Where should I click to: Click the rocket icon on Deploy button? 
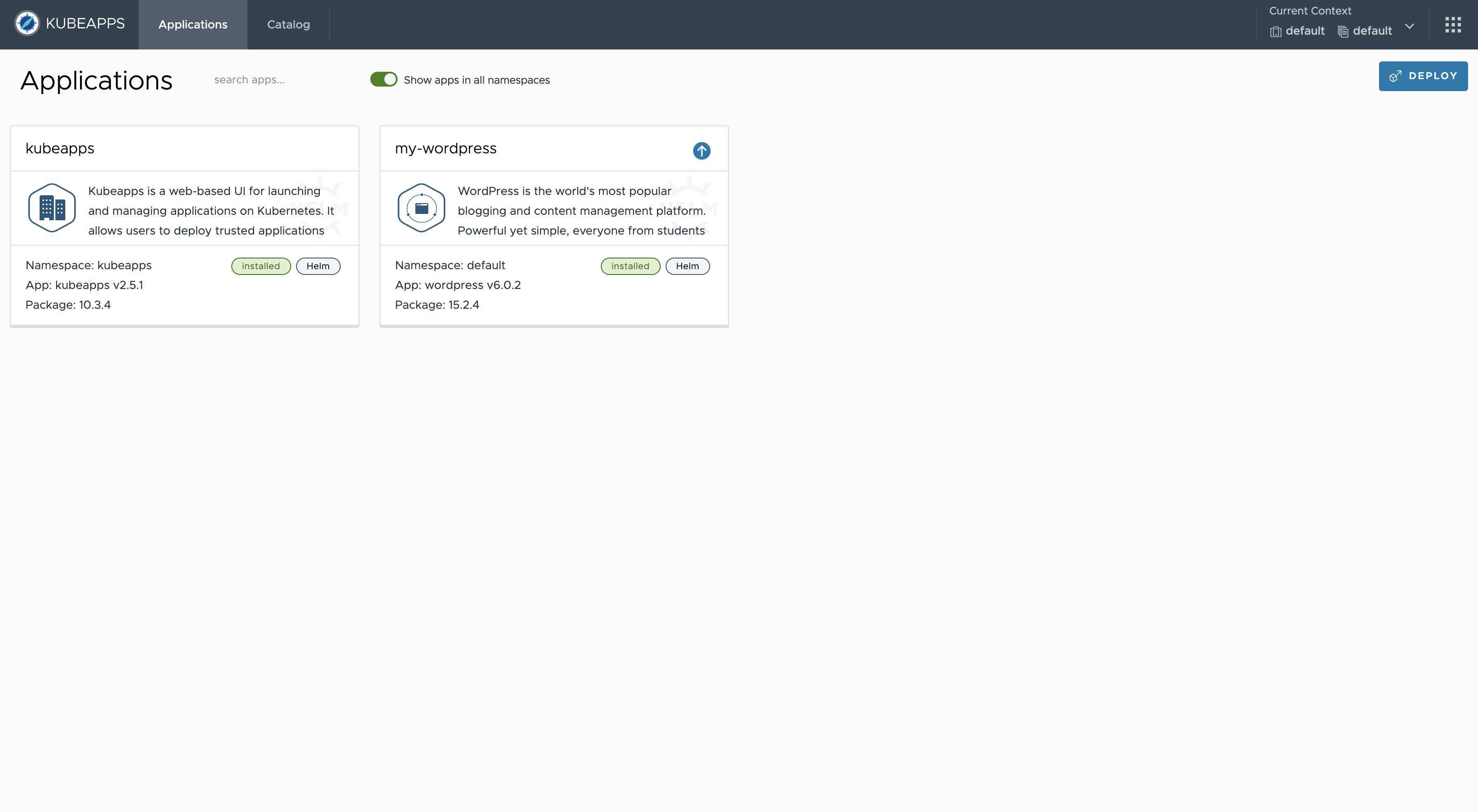pyautogui.click(x=1396, y=76)
